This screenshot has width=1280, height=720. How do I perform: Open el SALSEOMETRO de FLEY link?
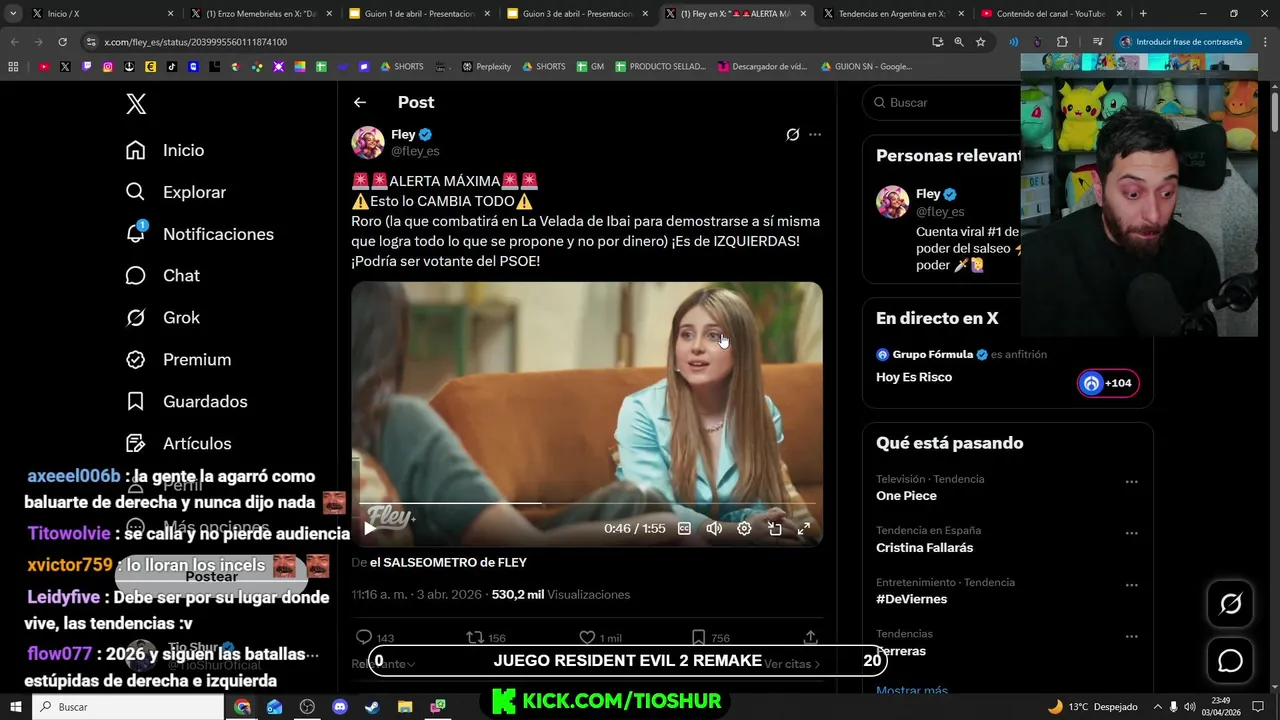point(448,562)
